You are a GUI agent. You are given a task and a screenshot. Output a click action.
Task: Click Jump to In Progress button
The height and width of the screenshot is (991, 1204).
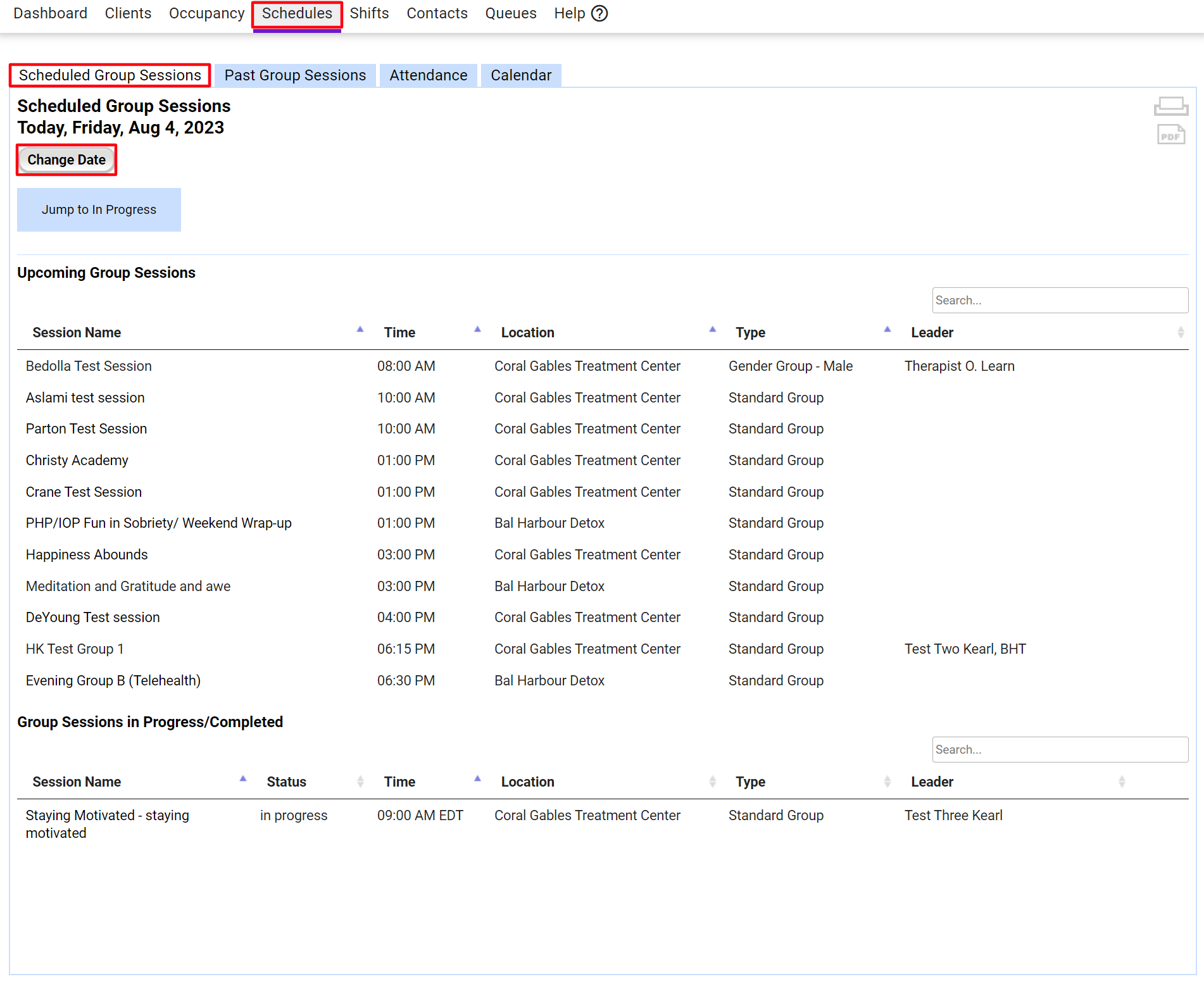[99, 209]
